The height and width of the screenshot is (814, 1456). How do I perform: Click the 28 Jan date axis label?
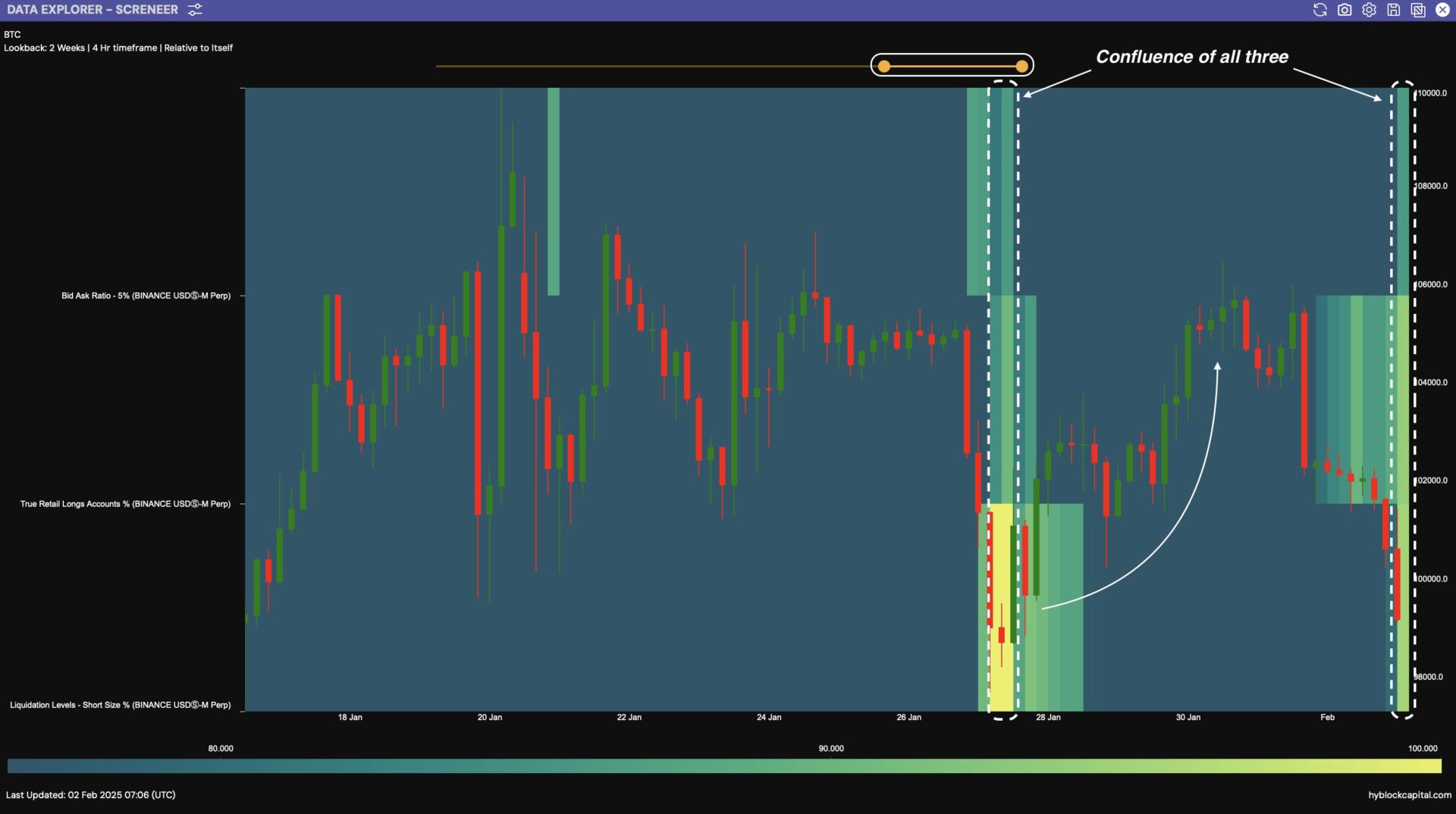pos(1048,717)
